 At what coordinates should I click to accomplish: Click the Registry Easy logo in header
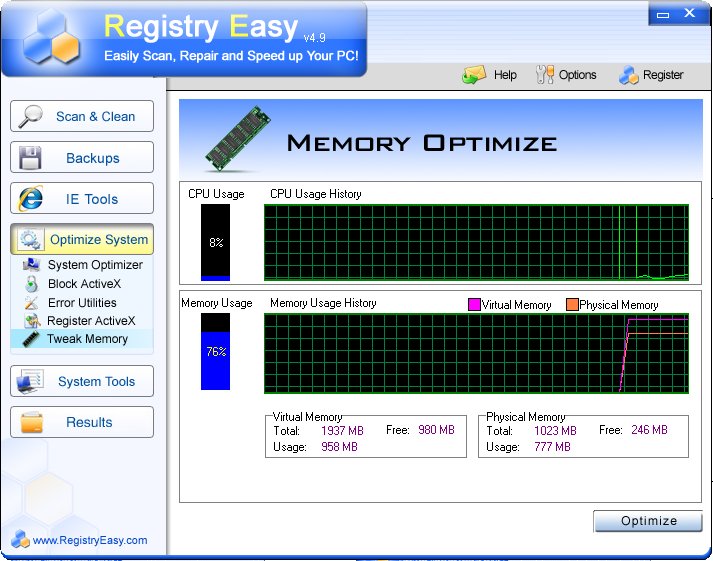coord(51,38)
